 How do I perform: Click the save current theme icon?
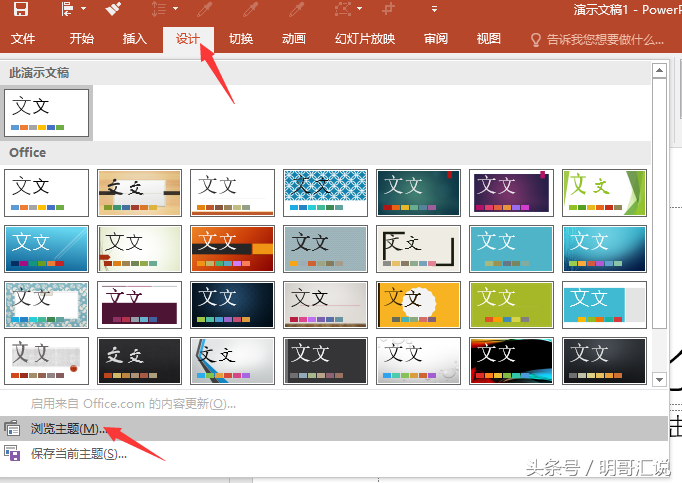click(x=12, y=453)
